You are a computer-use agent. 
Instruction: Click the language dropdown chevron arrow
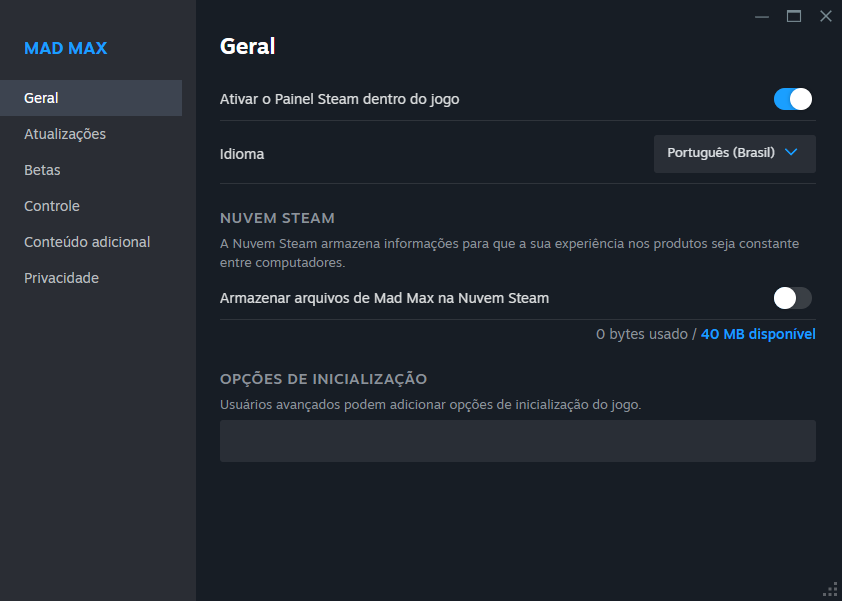point(790,153)
